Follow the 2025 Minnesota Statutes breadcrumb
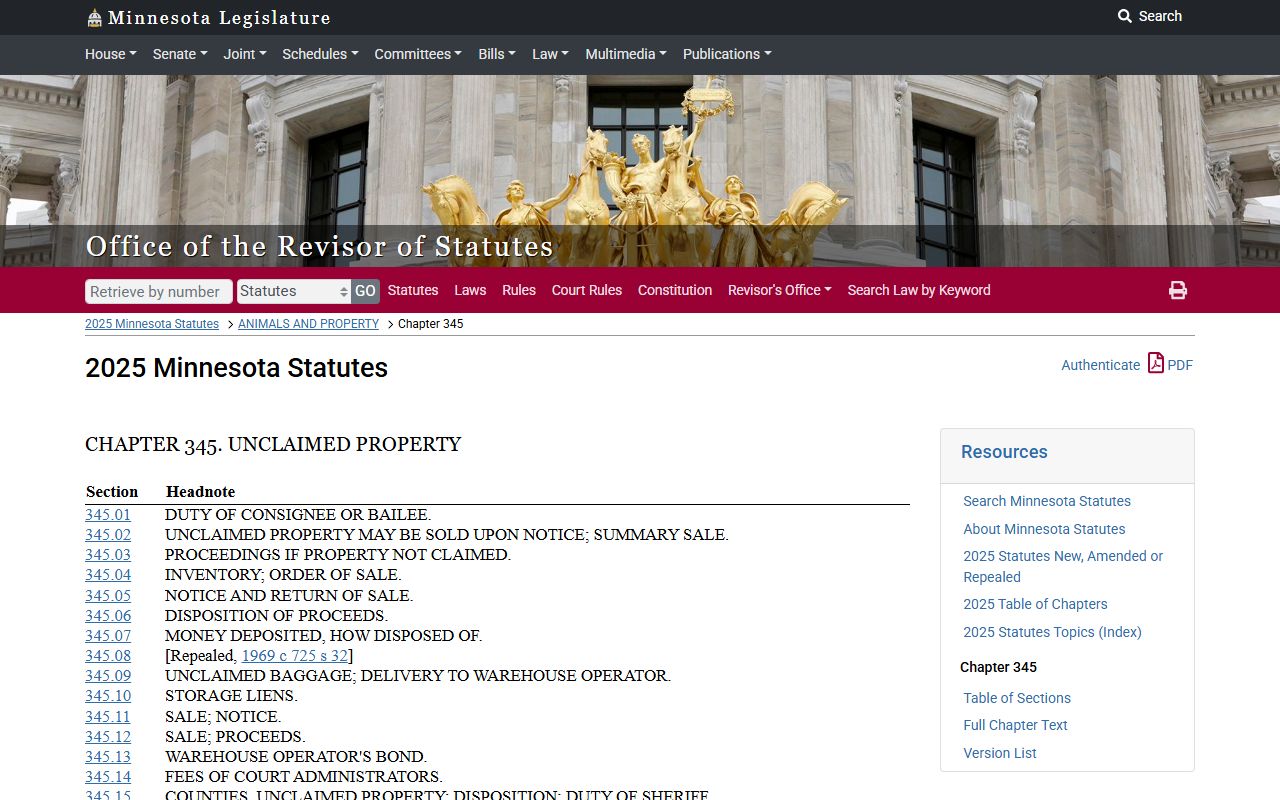 pos(152,324)
